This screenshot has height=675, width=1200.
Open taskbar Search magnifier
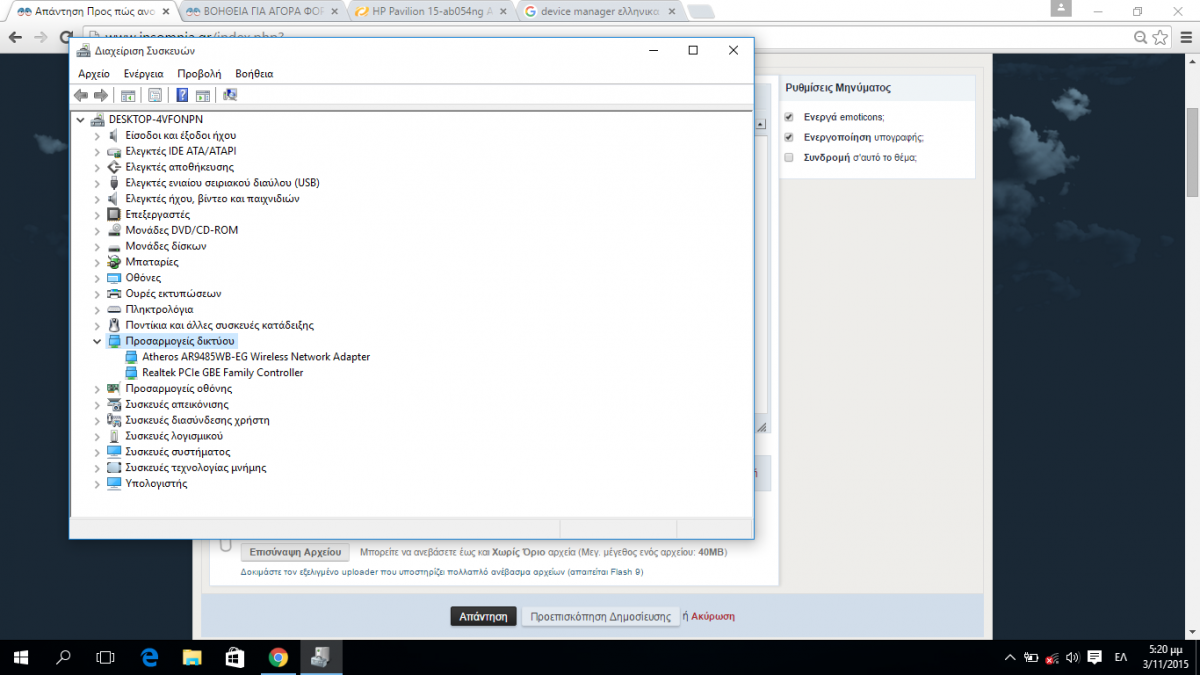coord(63,657)
